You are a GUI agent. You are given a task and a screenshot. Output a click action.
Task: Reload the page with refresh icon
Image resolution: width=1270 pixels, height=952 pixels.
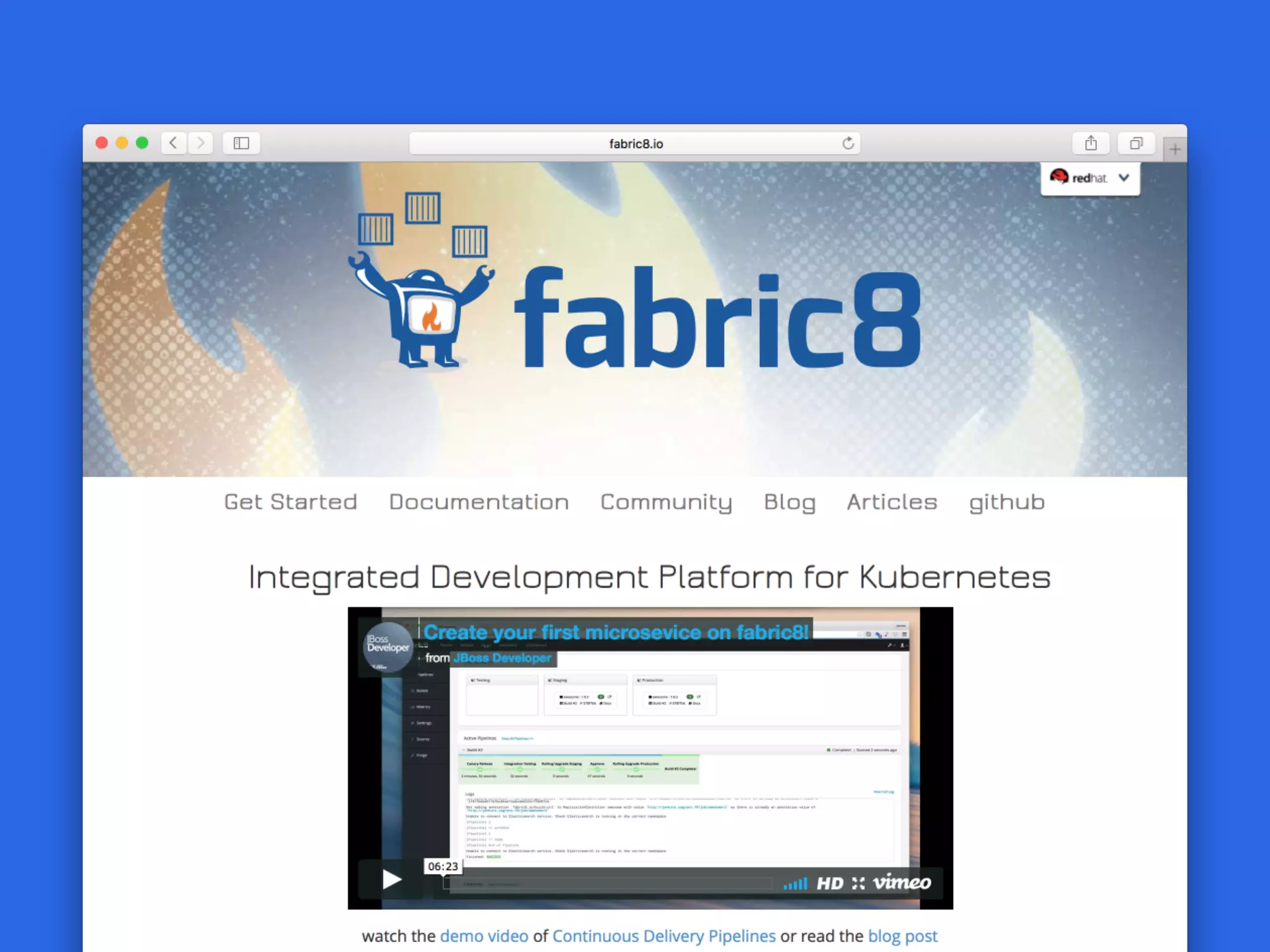(848, 144)
